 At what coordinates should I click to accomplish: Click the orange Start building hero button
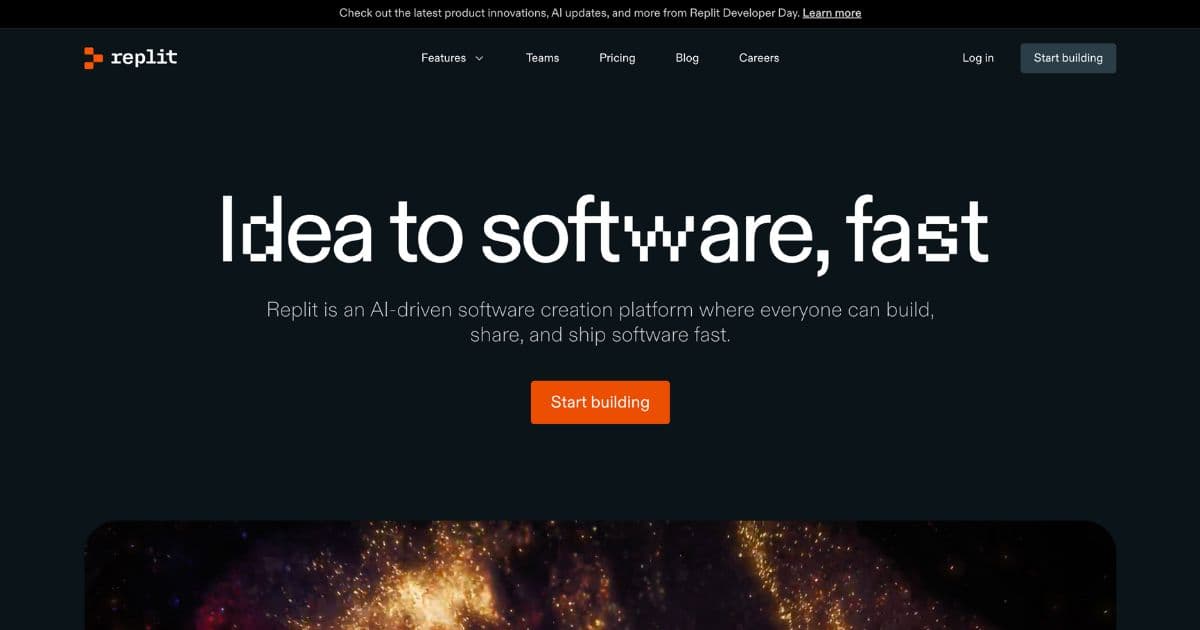[600, 402]
